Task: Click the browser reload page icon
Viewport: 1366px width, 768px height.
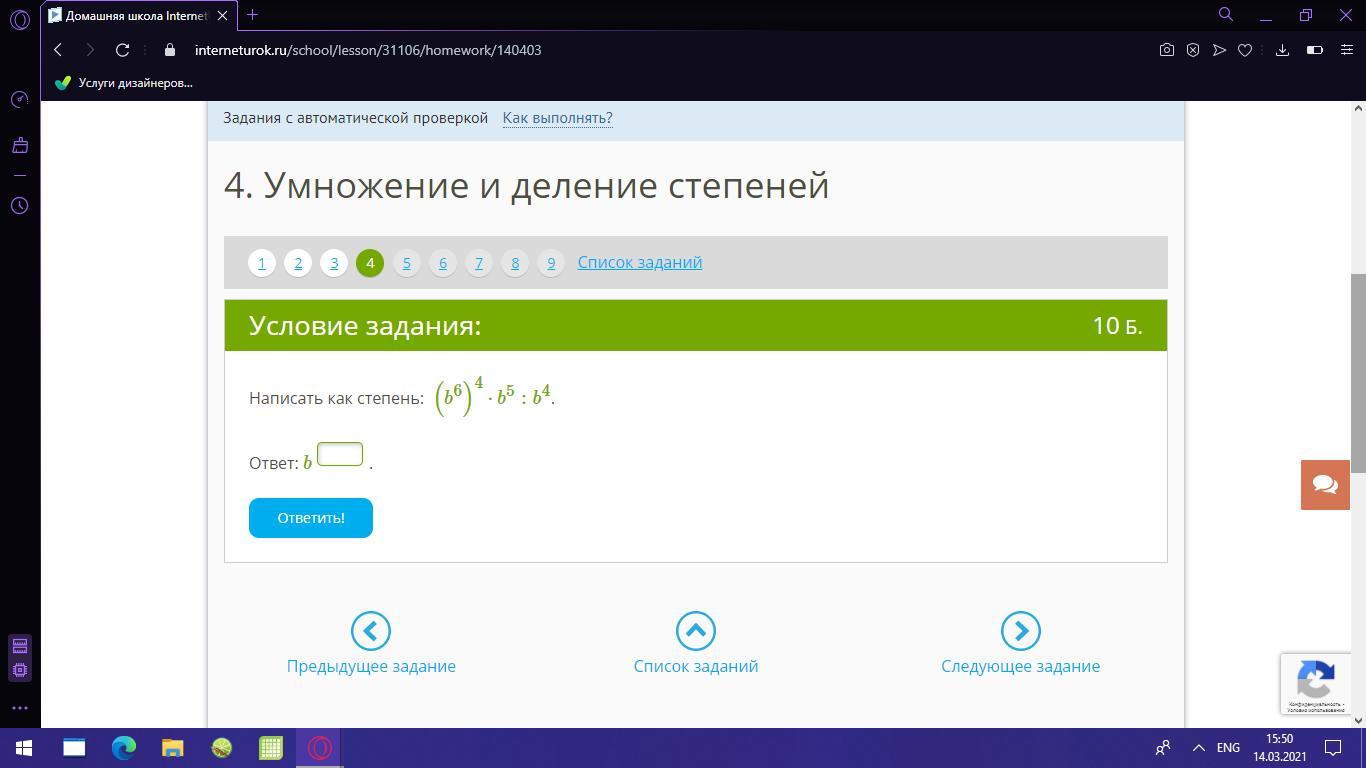Action: tap(122, 50)
